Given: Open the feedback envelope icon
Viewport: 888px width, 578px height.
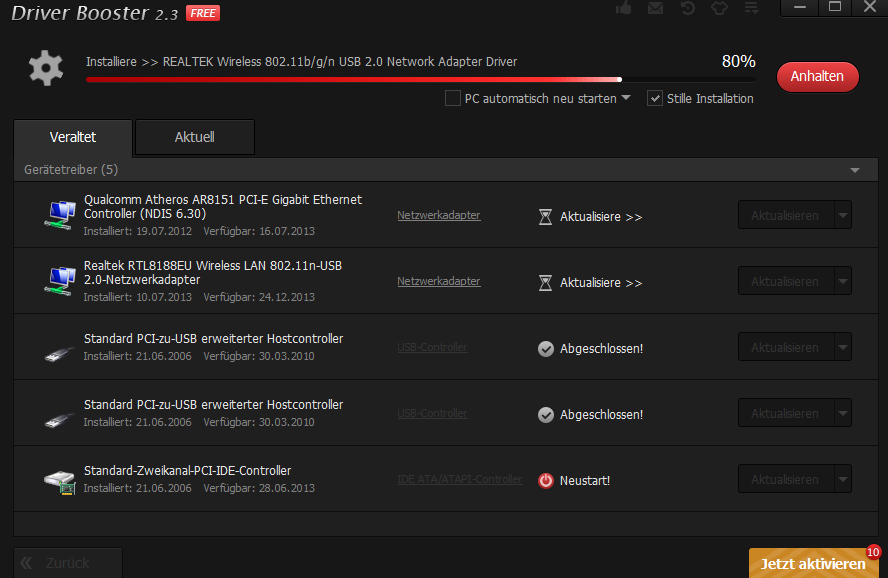Looking at the screenshot, I should (x=655, y=8).
